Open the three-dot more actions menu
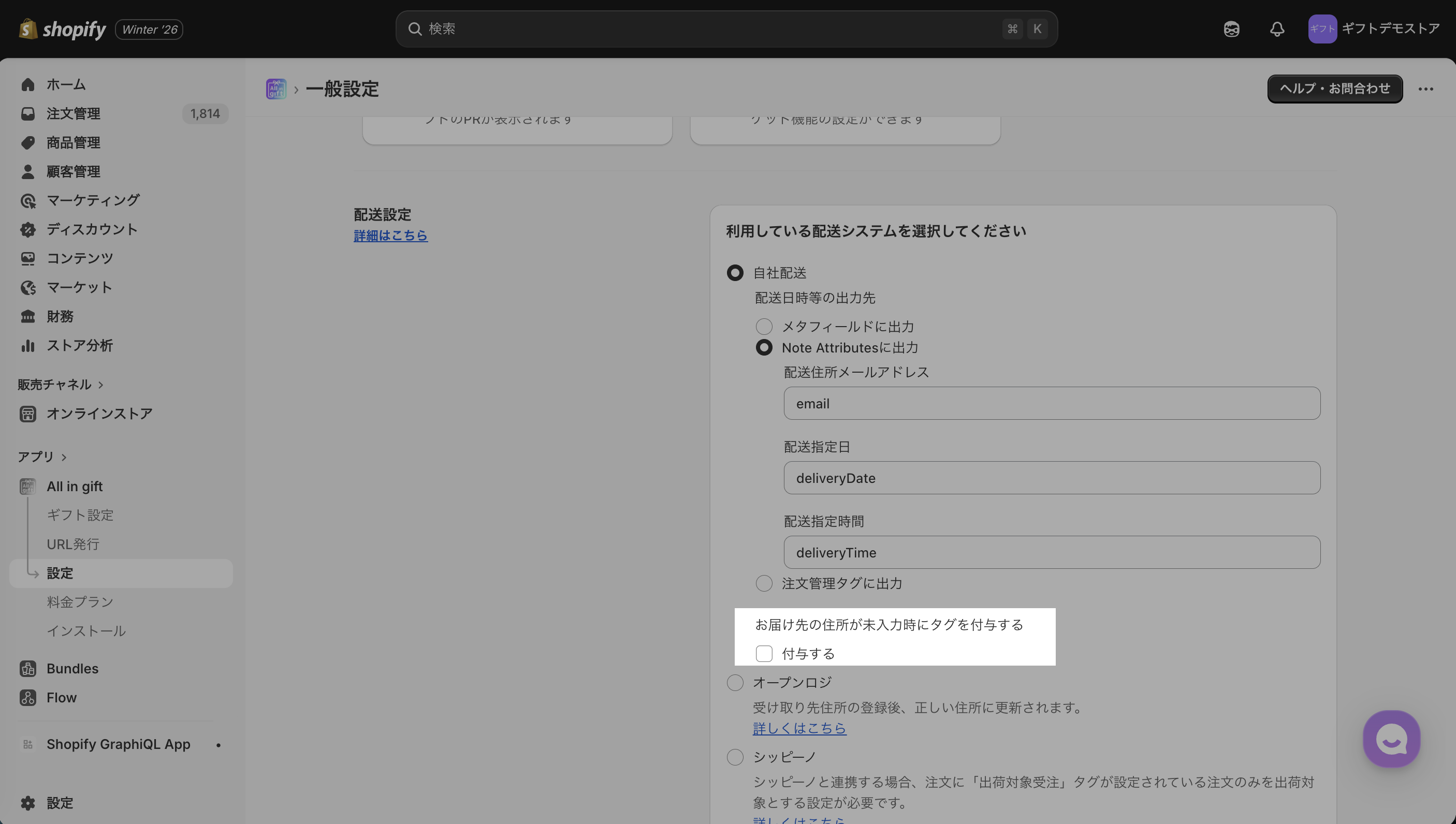Viewport: 1456px width, 824px height. 1425,89
